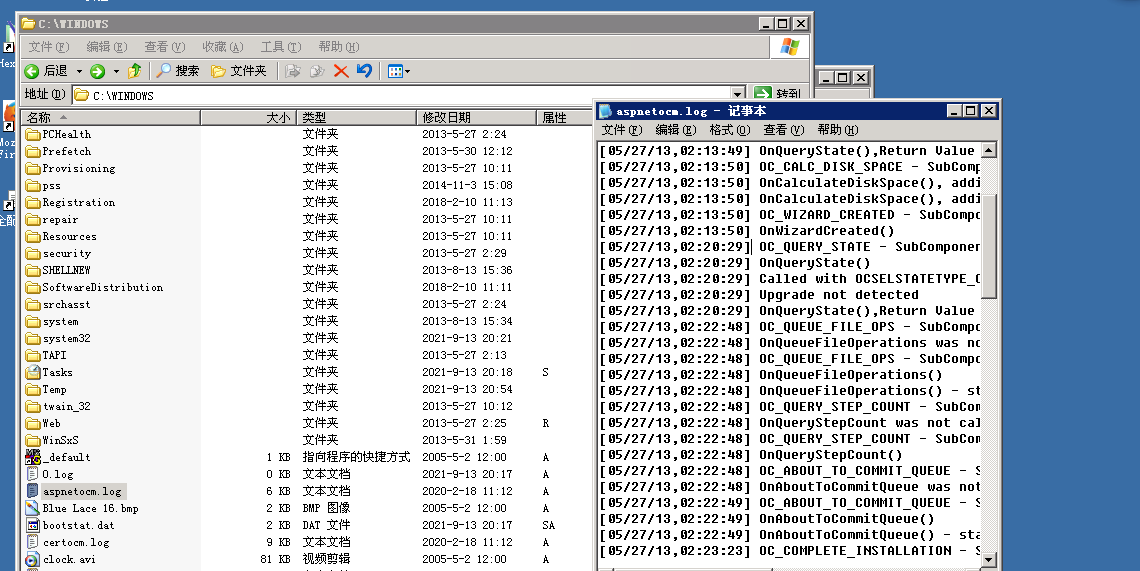The width and height of the screenshot is (1140, 571).
Task: Open Notepad 文件(F) menu
Action: tap(622, 129)
